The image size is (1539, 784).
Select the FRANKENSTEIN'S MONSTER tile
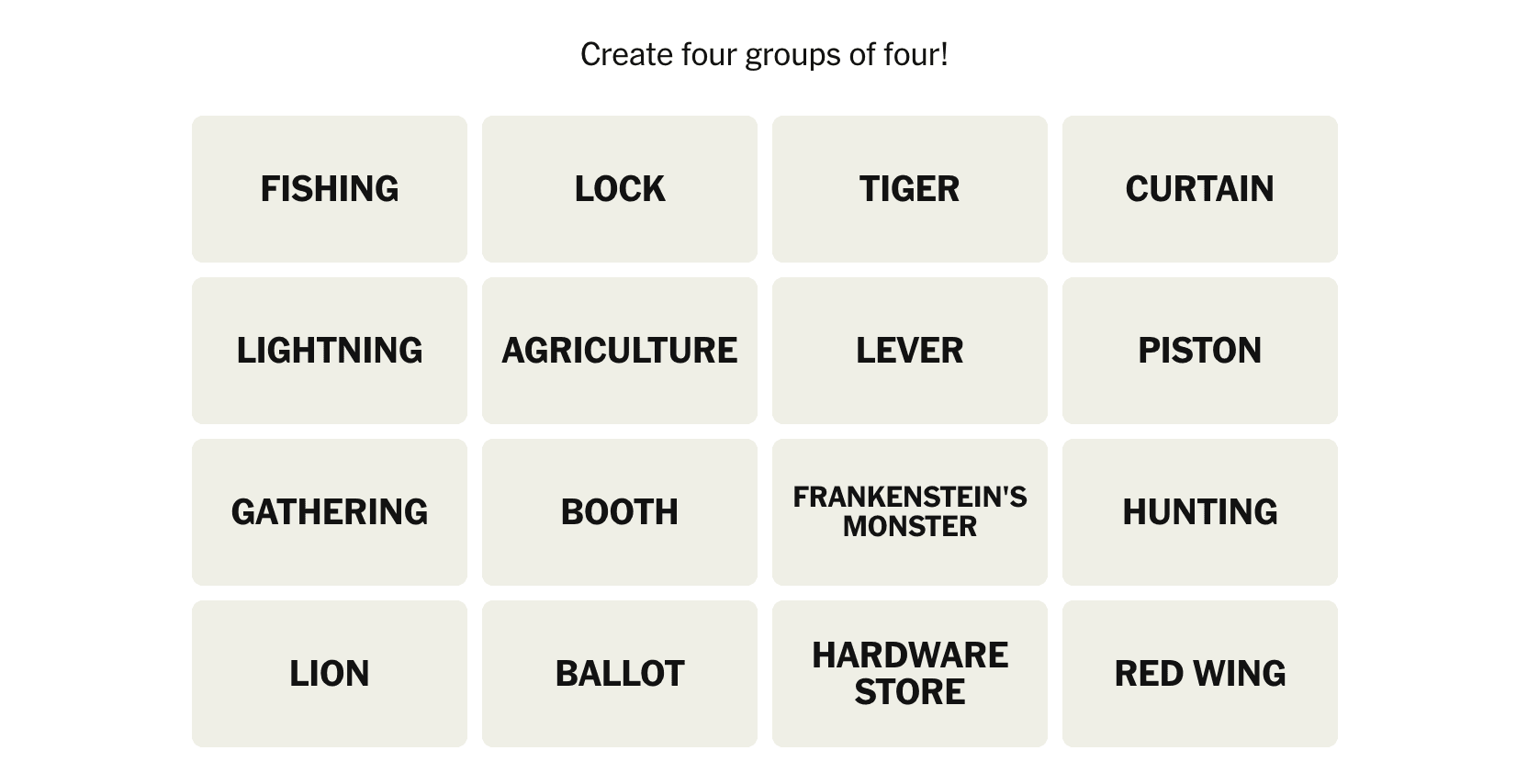909,512
